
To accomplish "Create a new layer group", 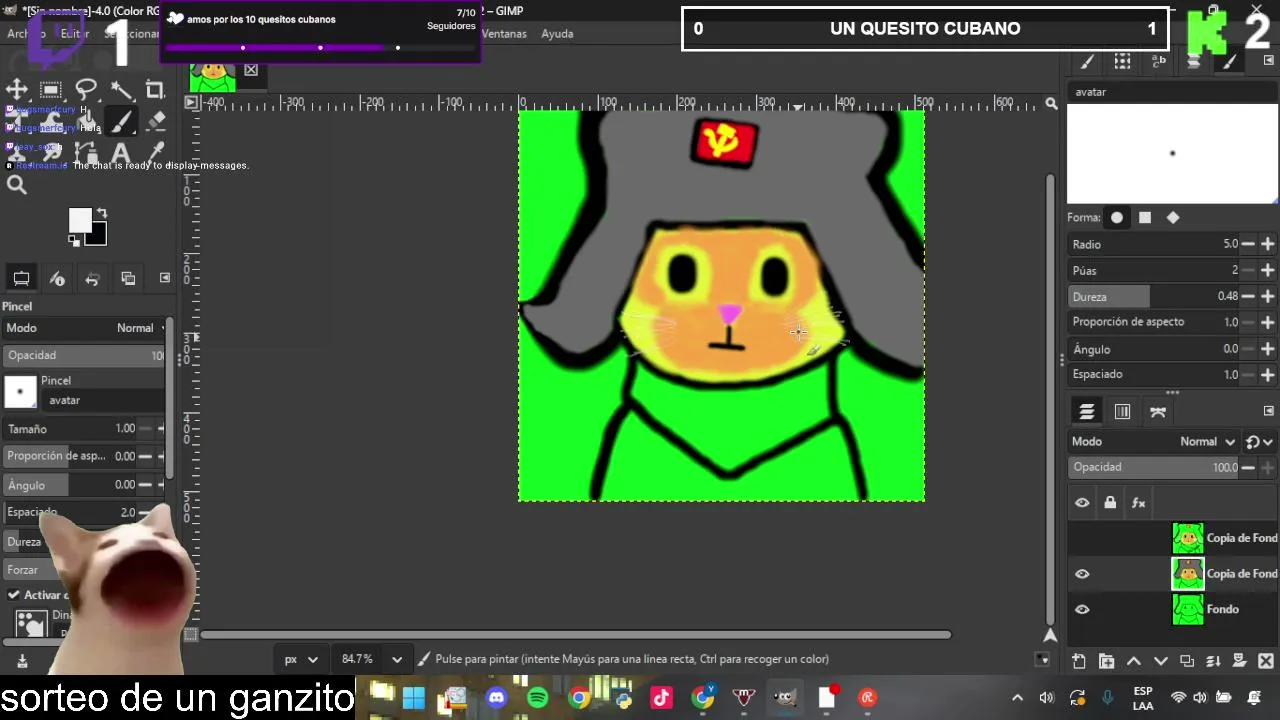I will pyautogui.click(x=1106, y=661).
